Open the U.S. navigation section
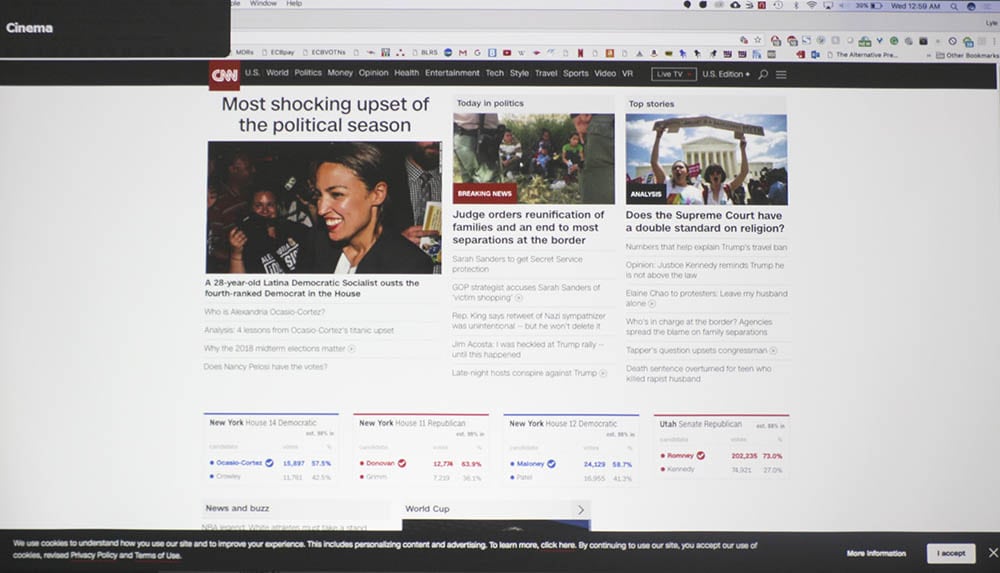Image resolution: width=1000 pixels, height=573 pixels. (252, 73)
